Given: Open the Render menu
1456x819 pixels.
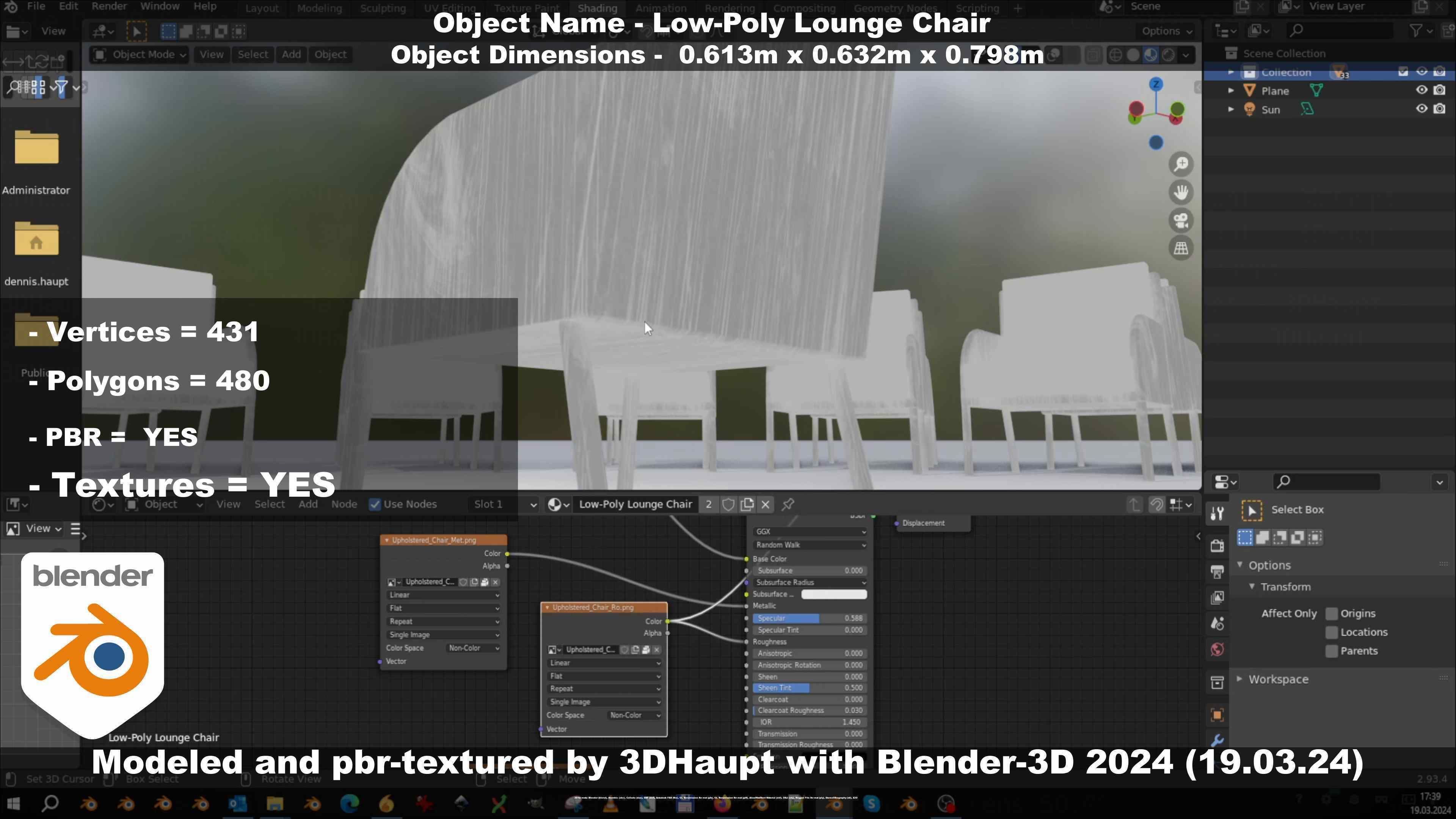Looking at the screenshot, I should tap(109, 6).
